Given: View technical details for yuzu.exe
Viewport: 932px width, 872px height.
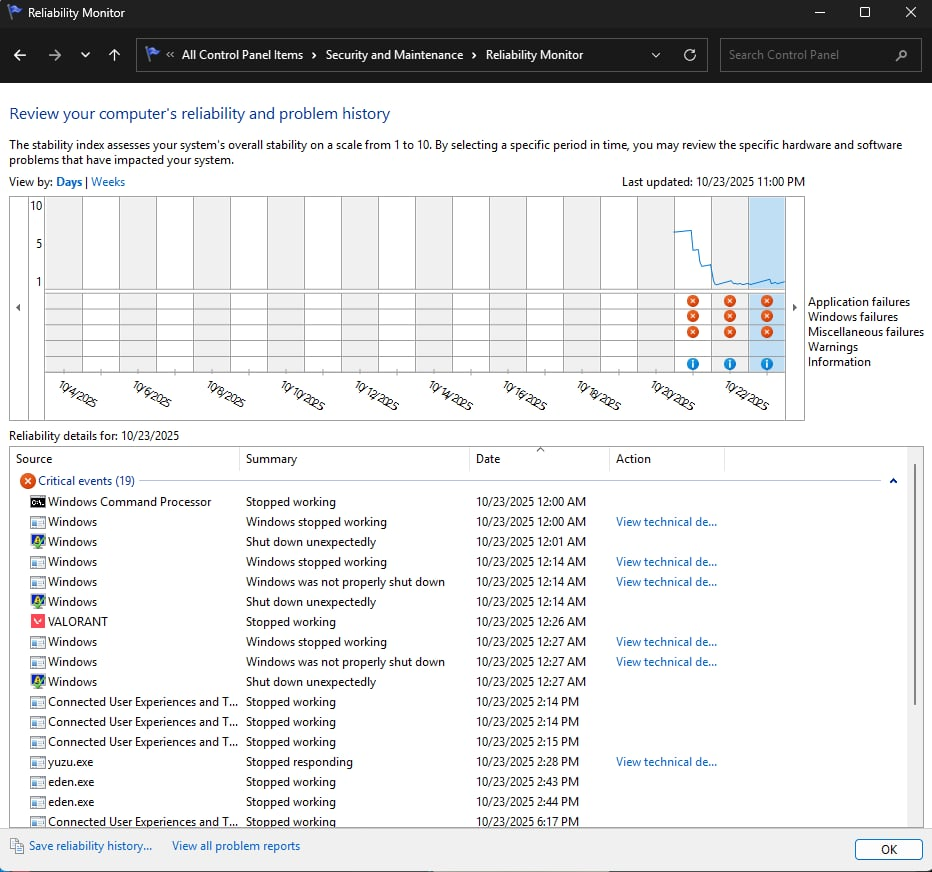Looking at the screenshot, I should pyautogui.click(x=666, y=762).
